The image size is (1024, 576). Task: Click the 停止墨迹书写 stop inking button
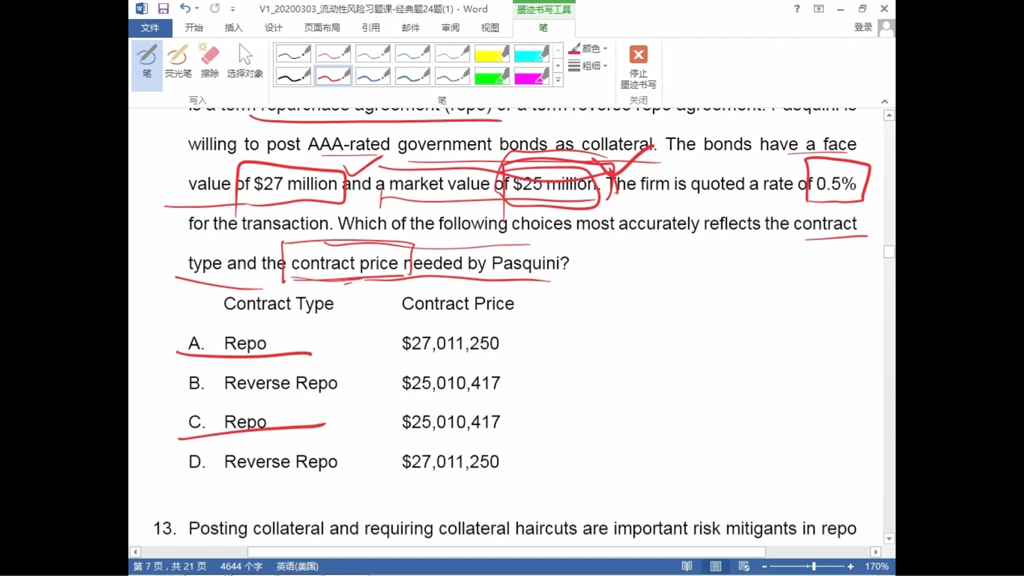638,64
